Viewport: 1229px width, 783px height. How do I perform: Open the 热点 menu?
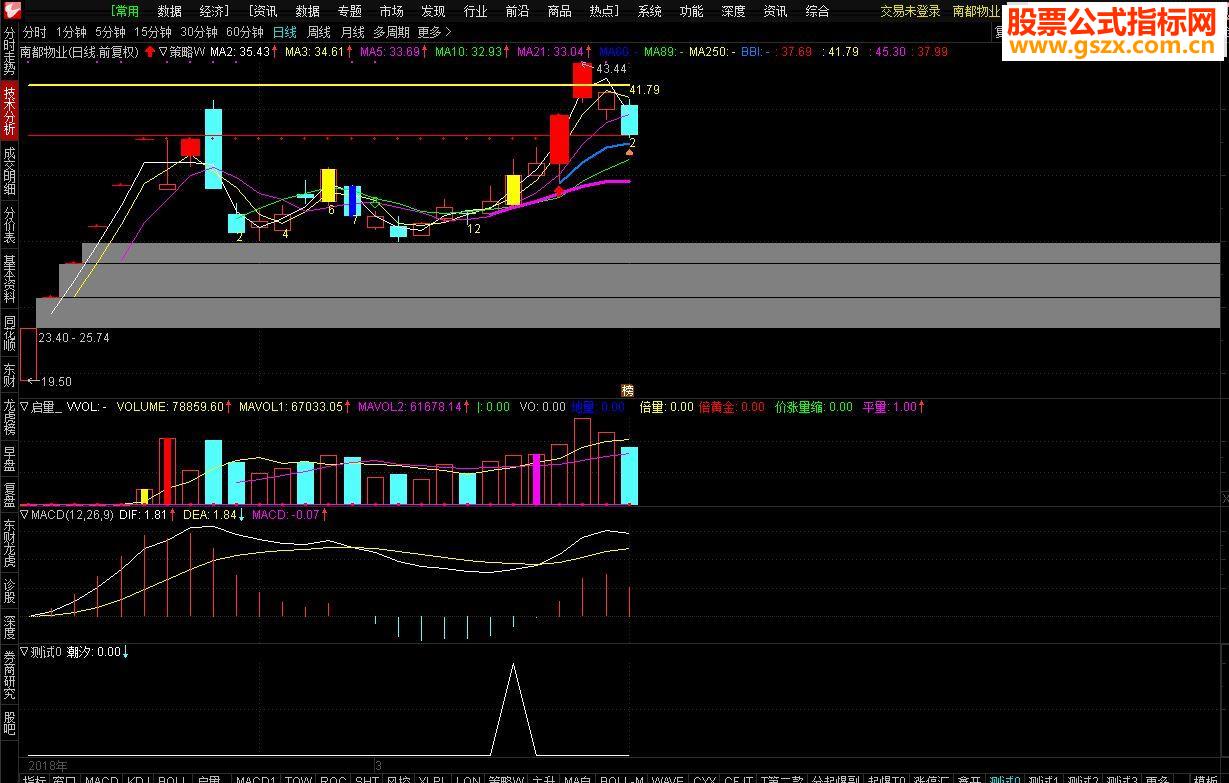coord(602,11)
